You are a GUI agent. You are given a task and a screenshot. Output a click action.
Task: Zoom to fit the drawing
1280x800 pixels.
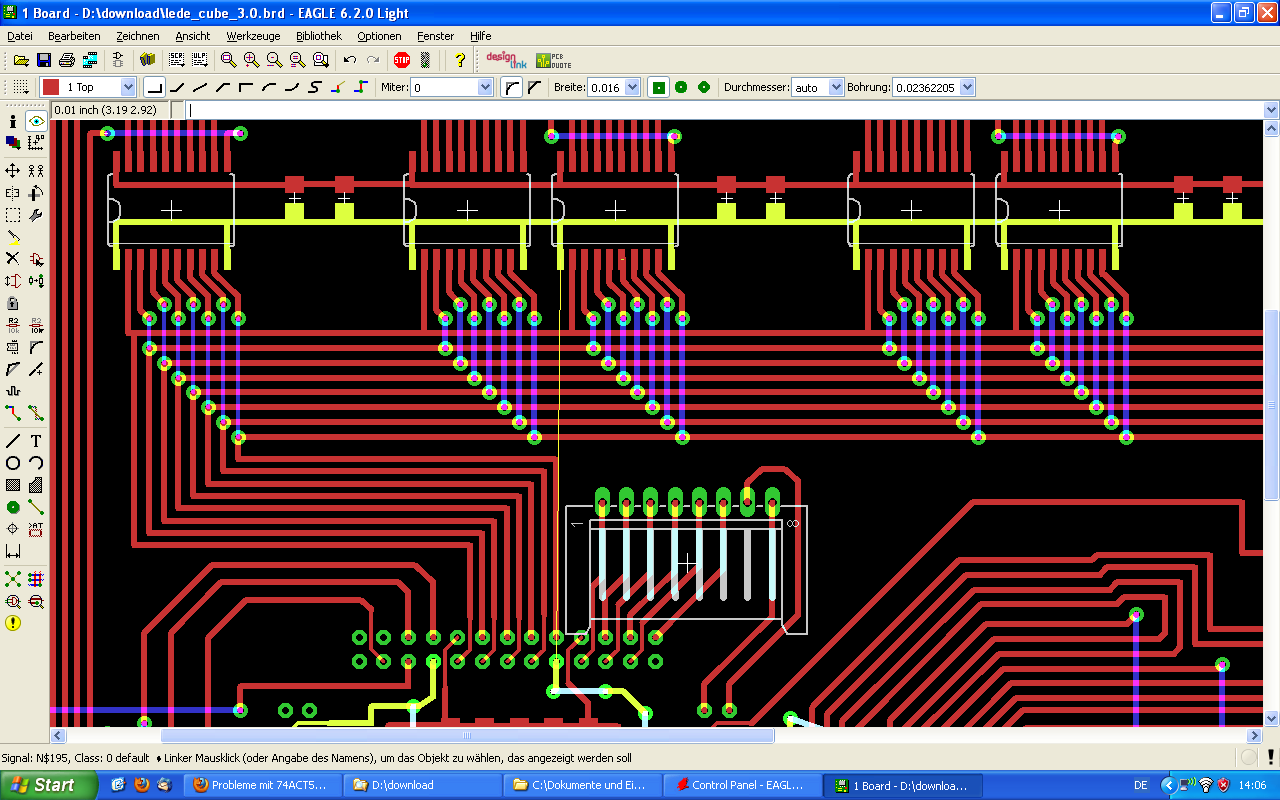tap(228, 60)
